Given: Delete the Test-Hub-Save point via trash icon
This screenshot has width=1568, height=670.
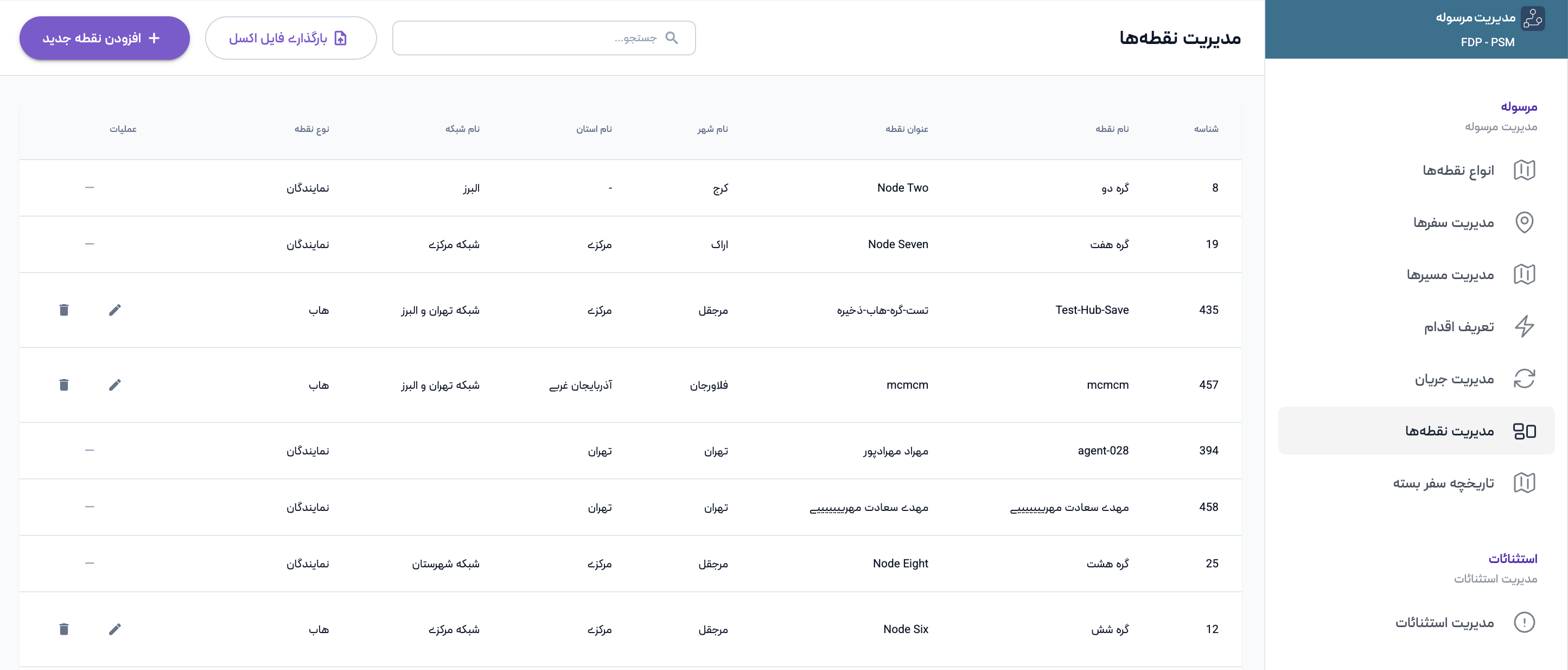Looking at the screenshot, I should pyautogui.click(x=64, y=310).
